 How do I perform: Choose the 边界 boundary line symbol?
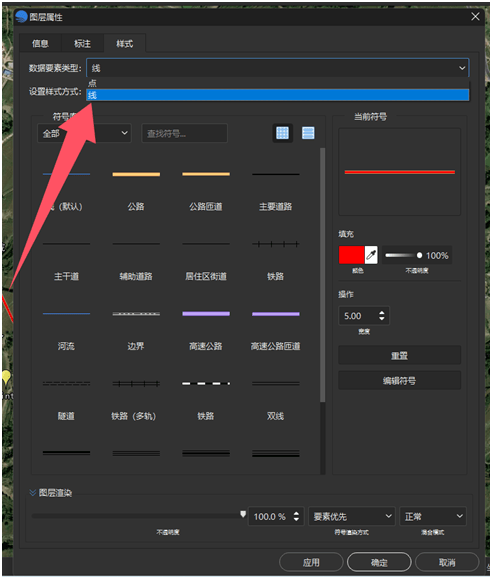(136, 329)
